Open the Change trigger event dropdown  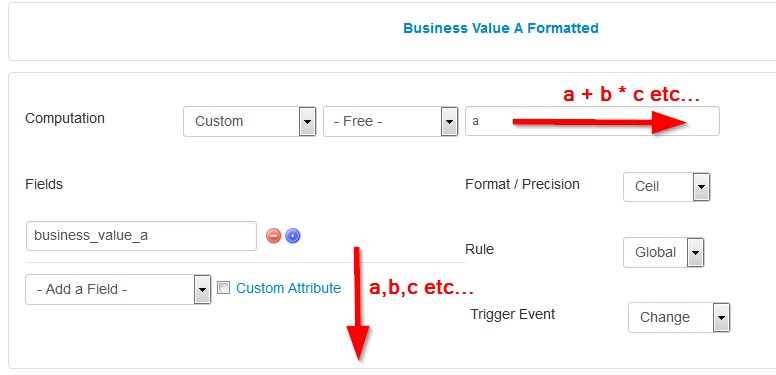(x=679, y=318)
